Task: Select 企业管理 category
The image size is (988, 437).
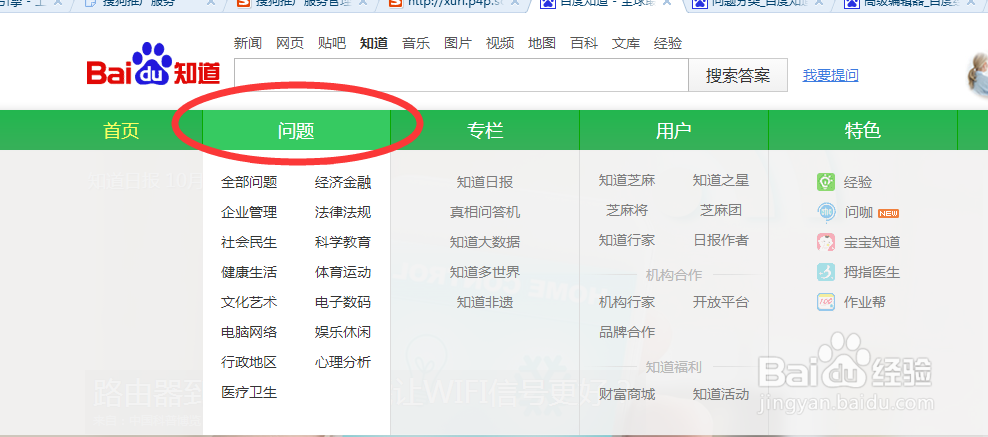Action: click(249, 212)
